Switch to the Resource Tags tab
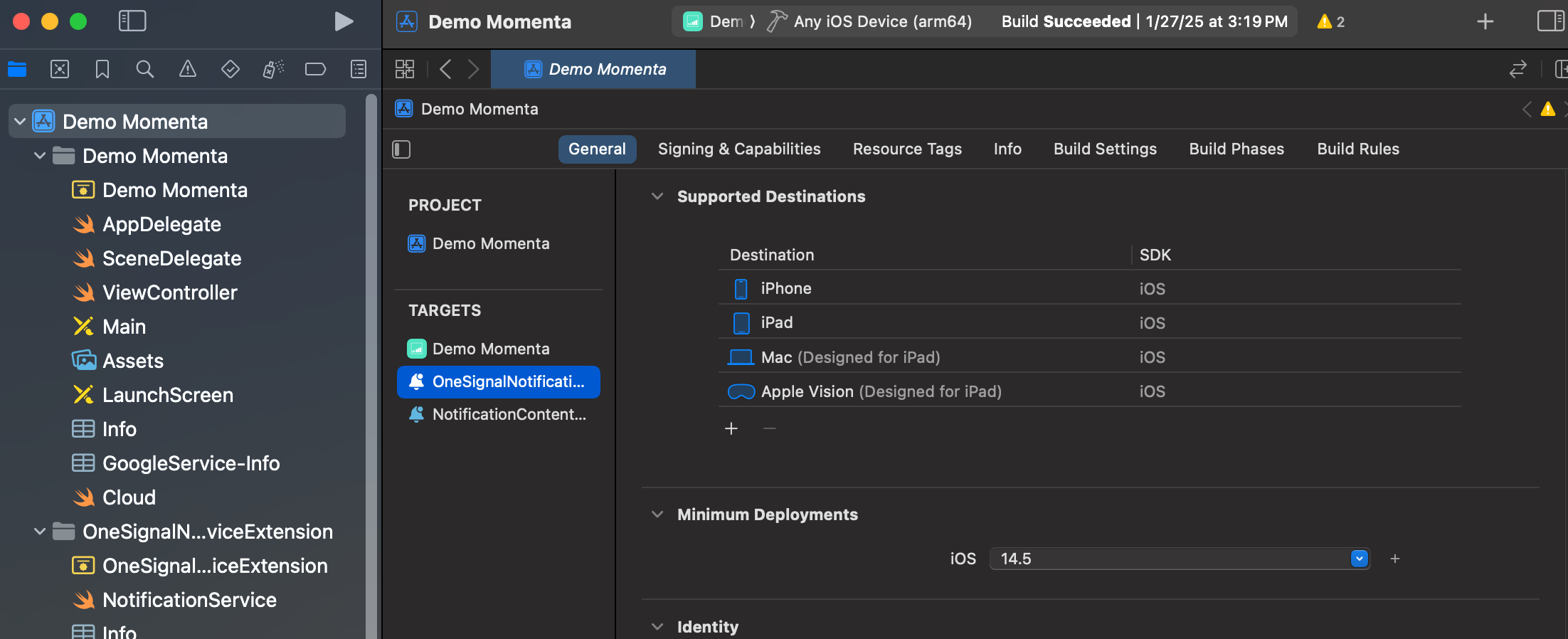The image size is (1568, 639). pyautogui.click(x=907, y=149)
